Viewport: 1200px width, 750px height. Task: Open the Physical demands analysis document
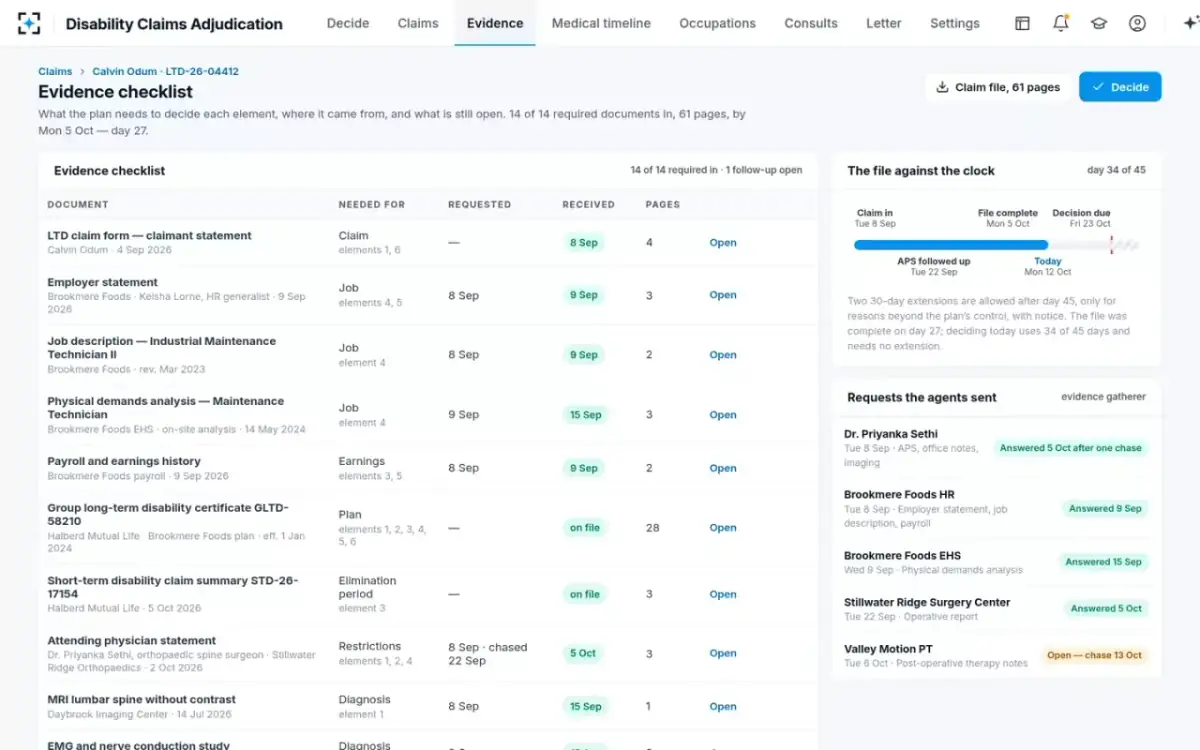point(723,415)
